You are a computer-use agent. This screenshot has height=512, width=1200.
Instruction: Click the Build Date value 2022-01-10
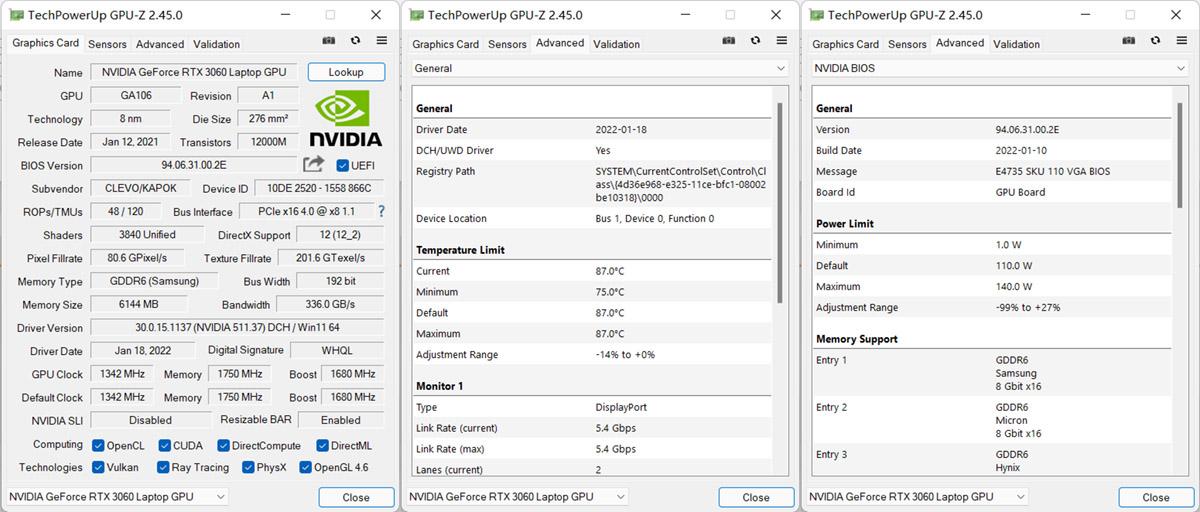[1021, 150]
